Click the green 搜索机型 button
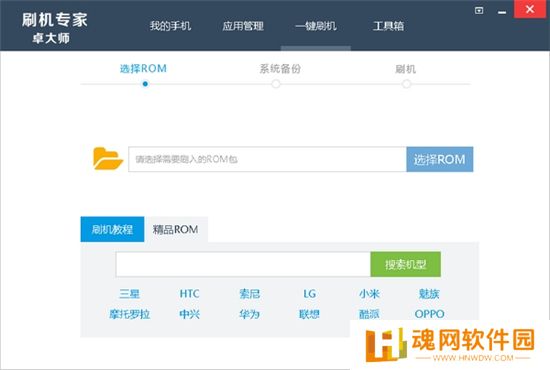 pyautogui.click(x=405, y=264)
